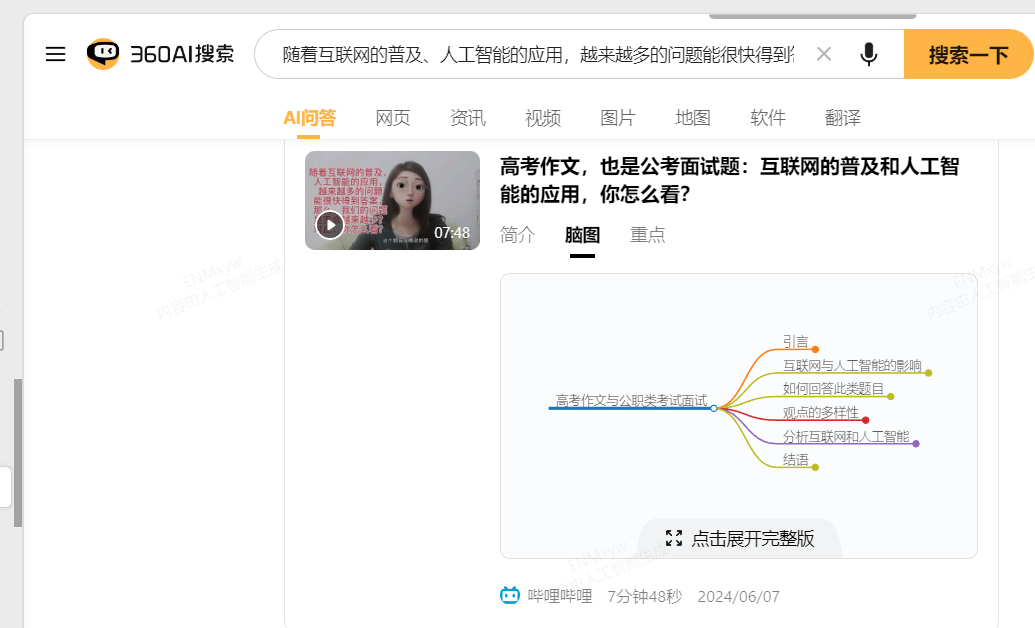Switch to the 网页 tab

coord(393,118)
